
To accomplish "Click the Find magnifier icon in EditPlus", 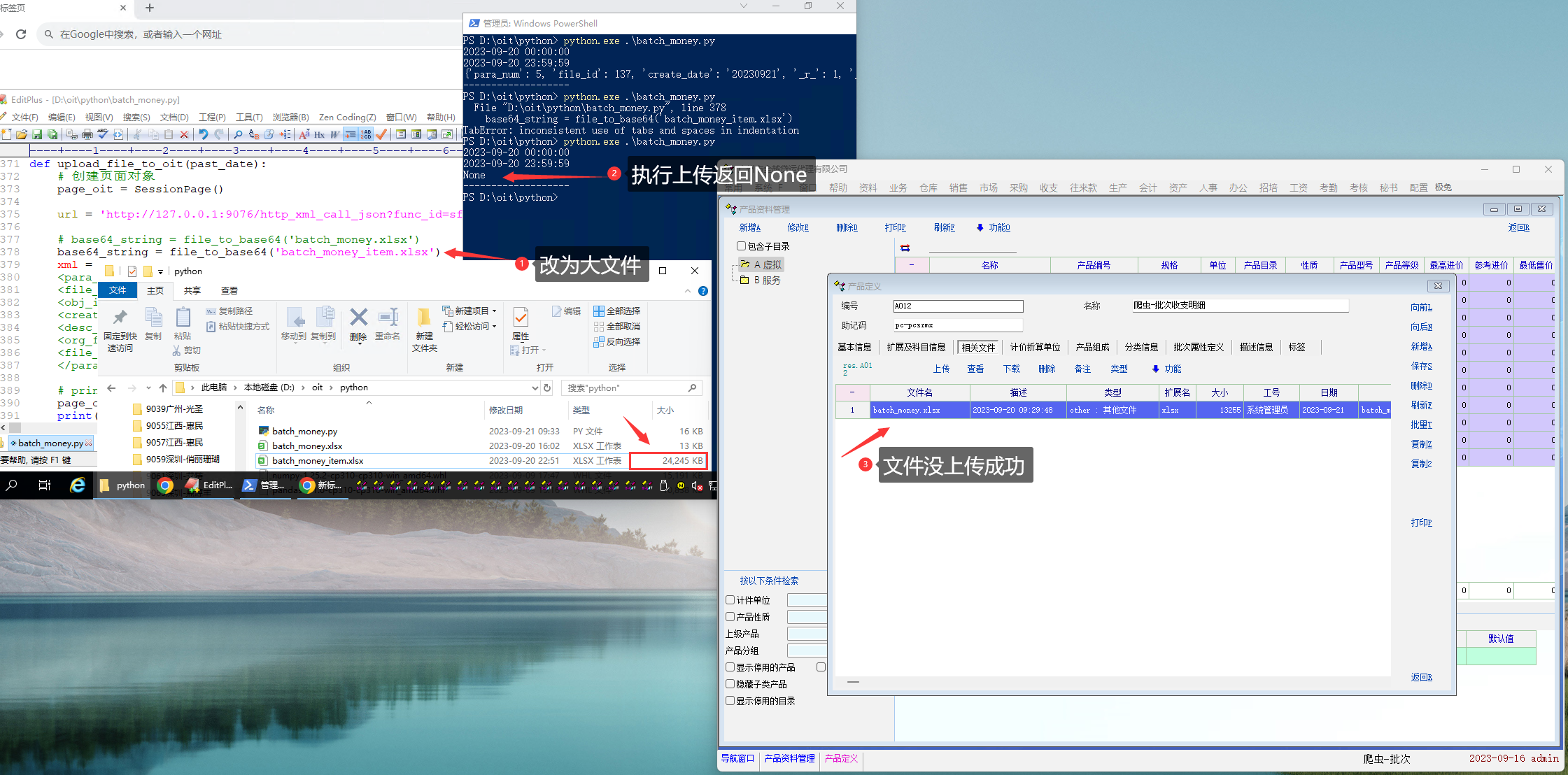I will [238, 134].
